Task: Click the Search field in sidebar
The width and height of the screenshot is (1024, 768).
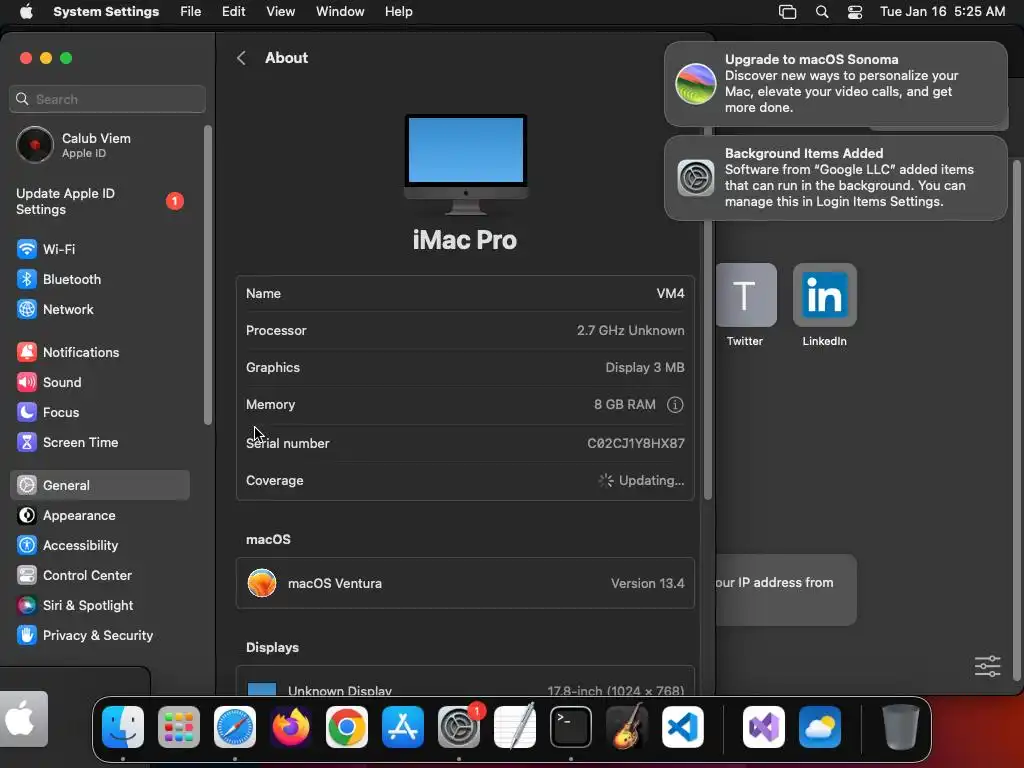Action: (x=107, y=99)
